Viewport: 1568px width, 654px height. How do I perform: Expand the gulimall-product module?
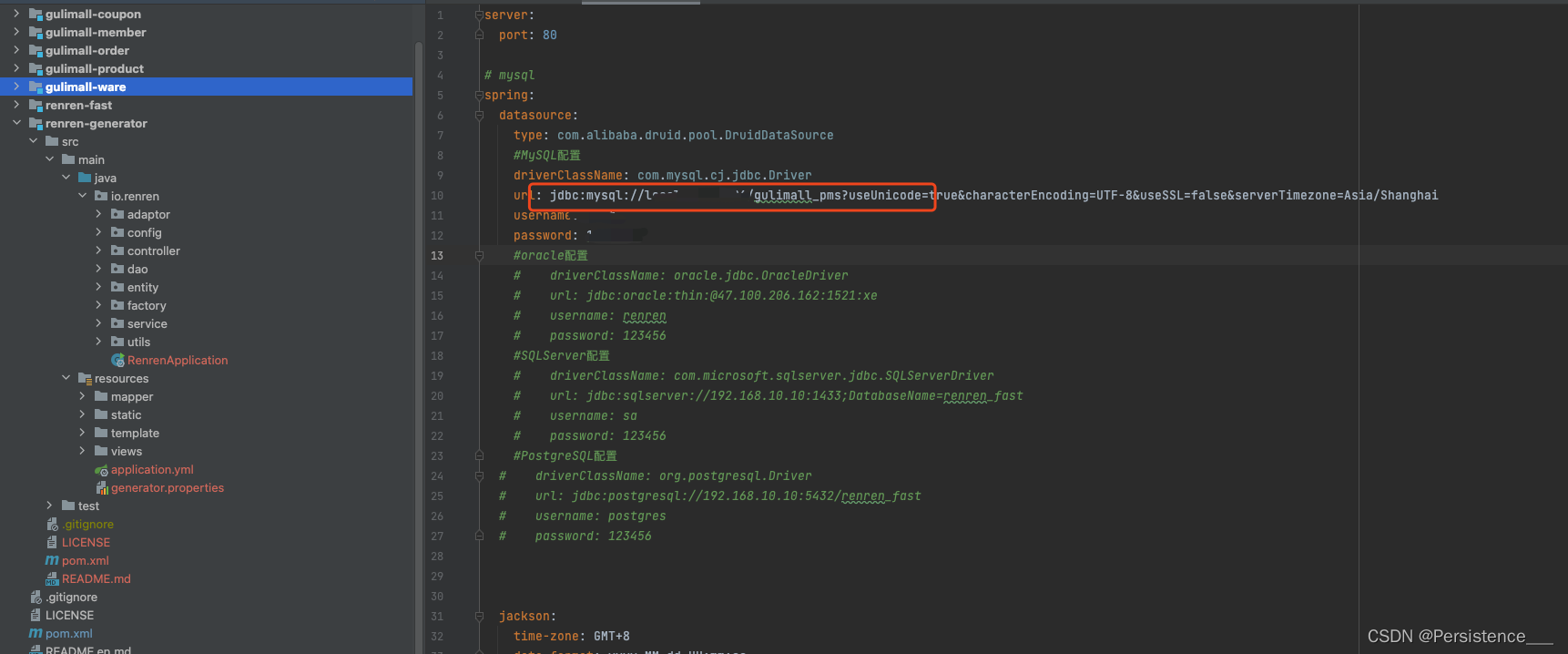[x=16, y=68]
